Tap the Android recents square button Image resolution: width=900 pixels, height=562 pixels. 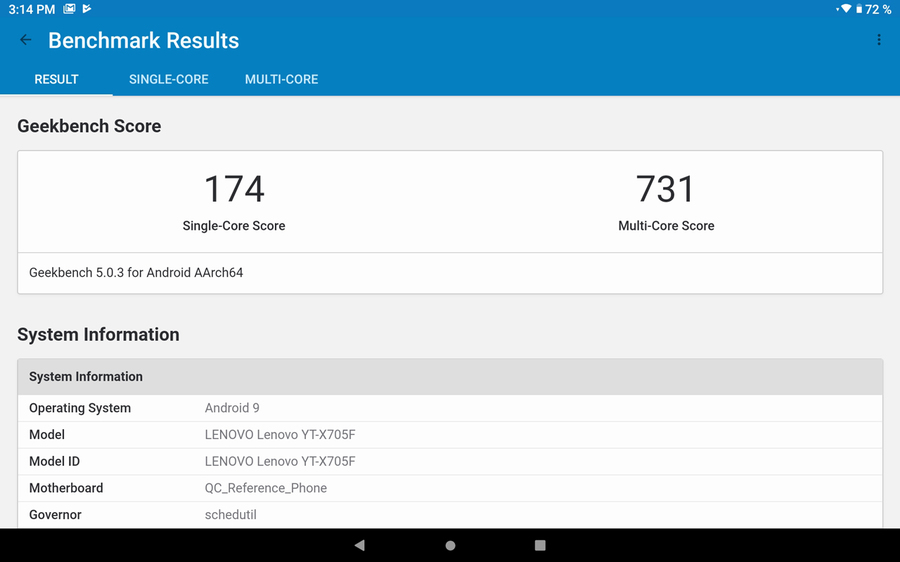click(x=540, y=545)
